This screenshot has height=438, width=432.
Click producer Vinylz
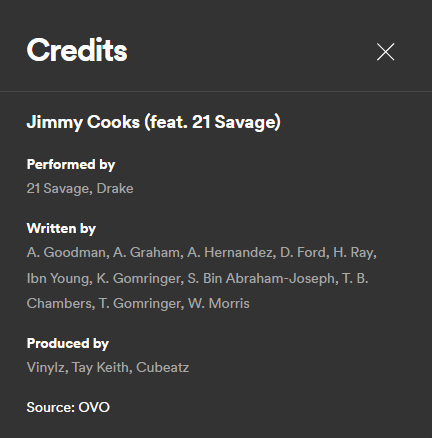(46, 368)
